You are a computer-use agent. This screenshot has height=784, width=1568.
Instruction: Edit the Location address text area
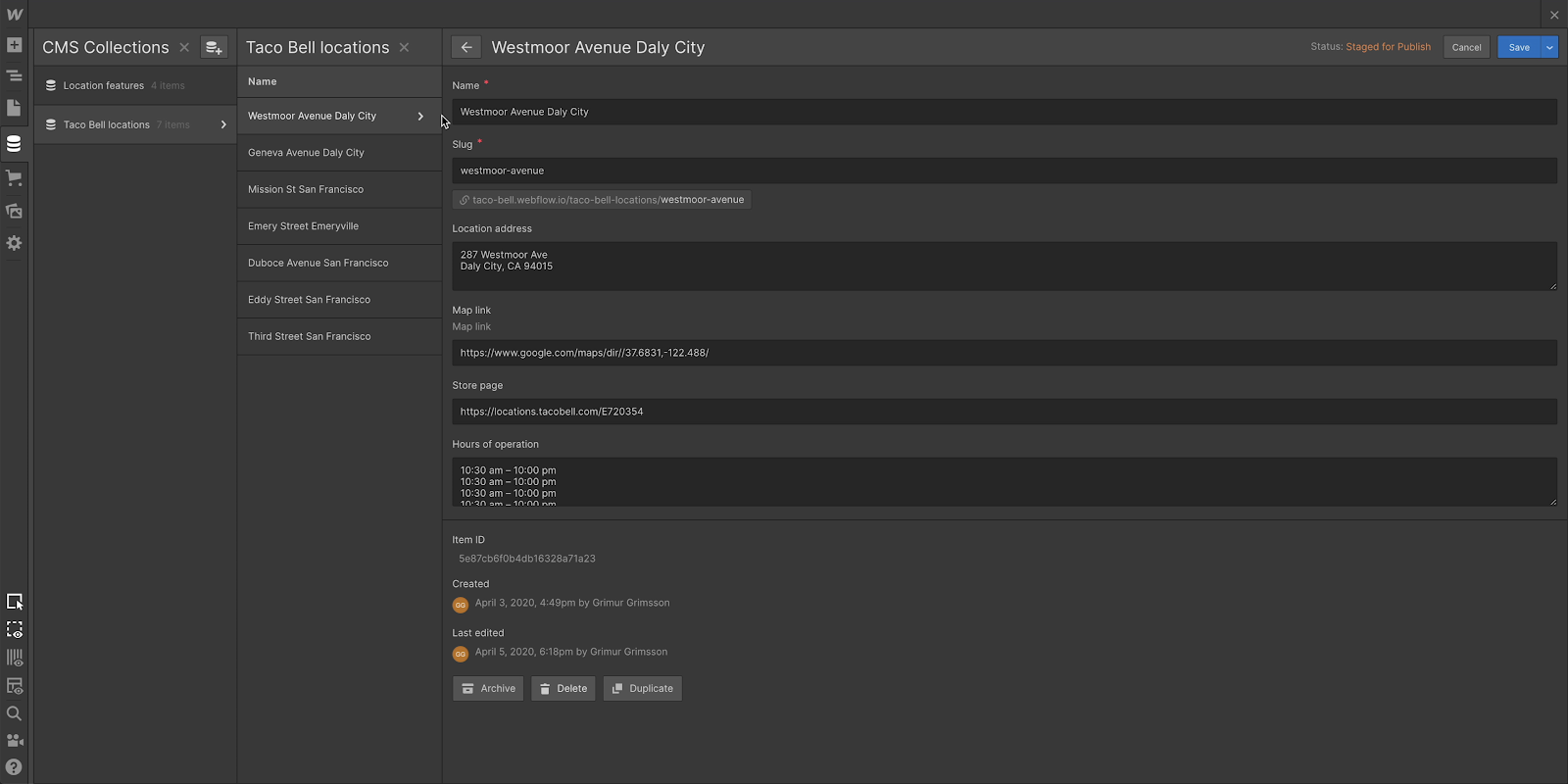coord(1004,267)
